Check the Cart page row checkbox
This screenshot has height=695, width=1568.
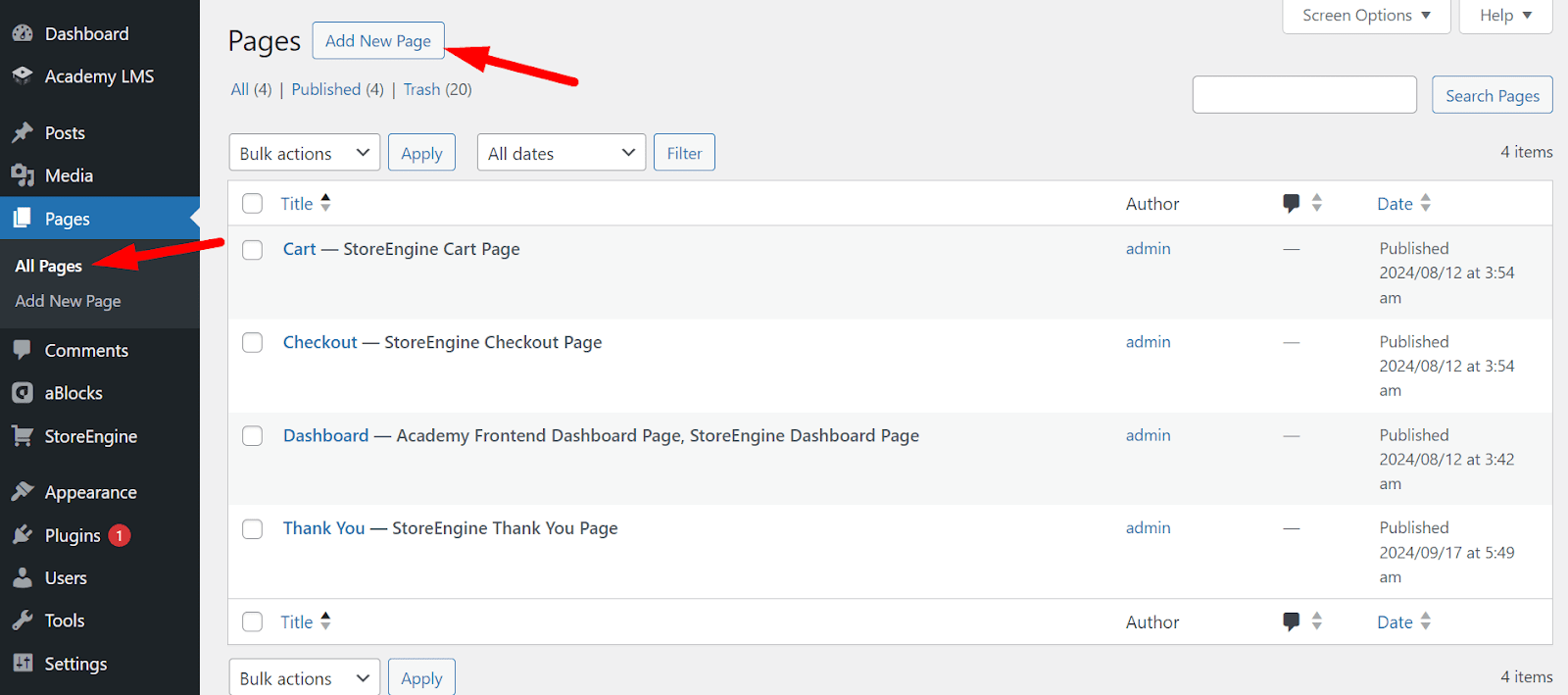pyautogui.click(x=253, y=250)
